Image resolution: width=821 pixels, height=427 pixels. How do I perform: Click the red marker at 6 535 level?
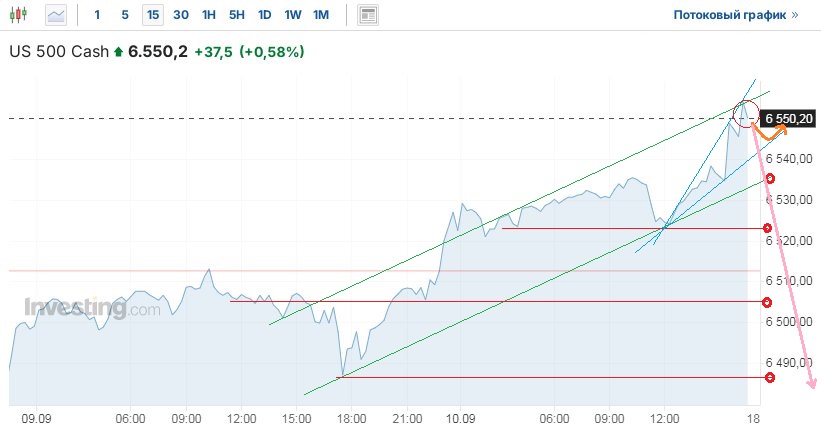pos(769,178)
